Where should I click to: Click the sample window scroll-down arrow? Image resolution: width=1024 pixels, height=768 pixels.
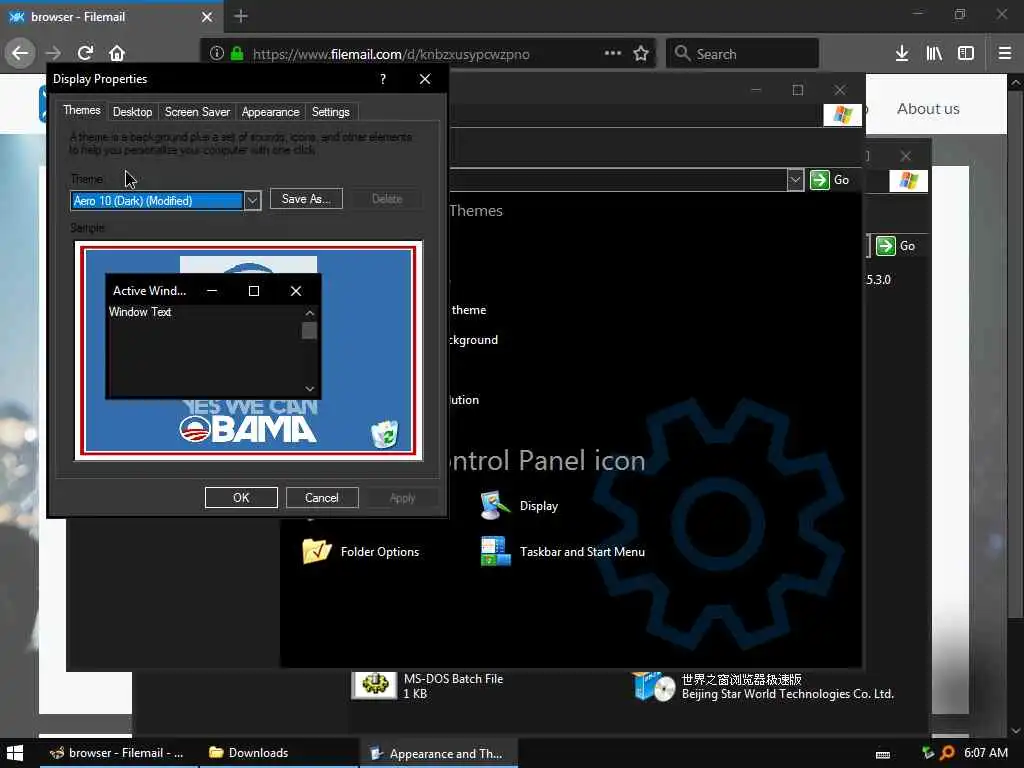click(310, 389)
